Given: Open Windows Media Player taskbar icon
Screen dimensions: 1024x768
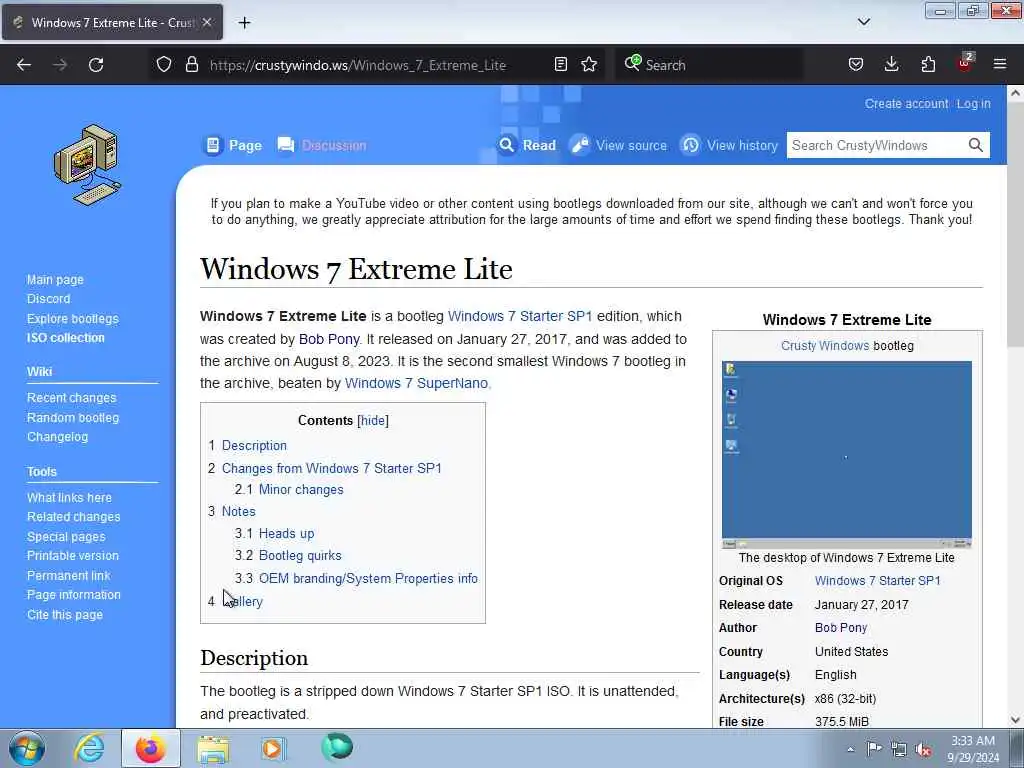Looking at the screenshot, I should pos(273,749).
